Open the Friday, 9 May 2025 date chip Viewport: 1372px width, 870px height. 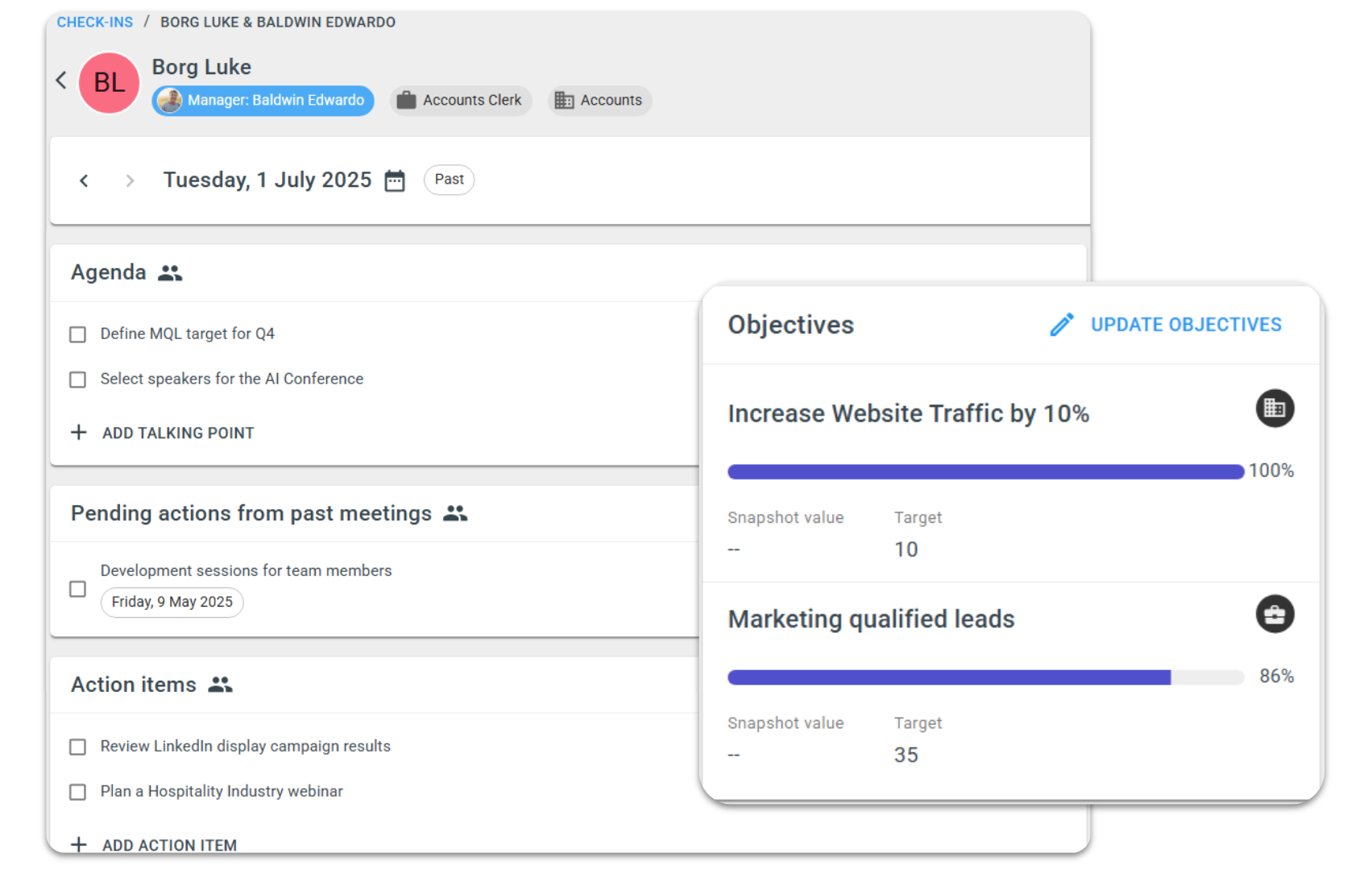pyautogui.click(x=172, y=602)
